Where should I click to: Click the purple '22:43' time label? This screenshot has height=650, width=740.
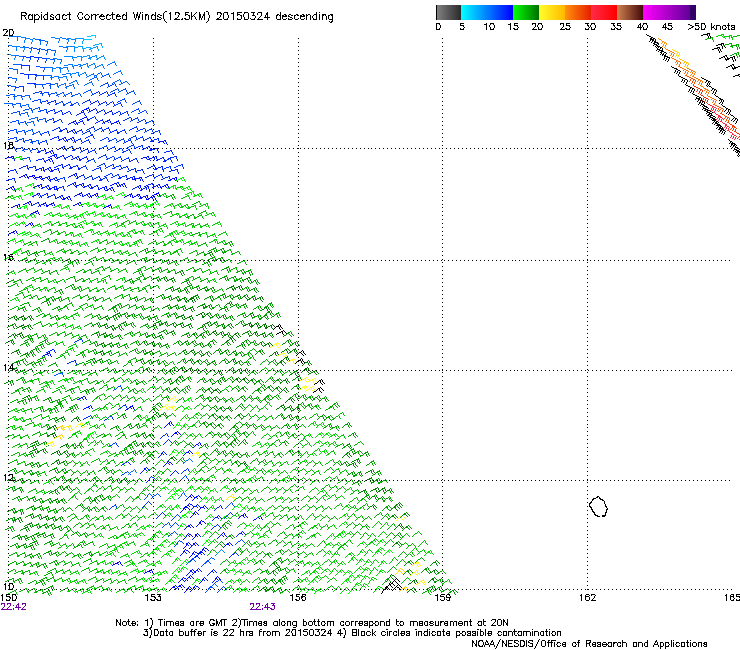pyautogui.click(x=262, y=607)
